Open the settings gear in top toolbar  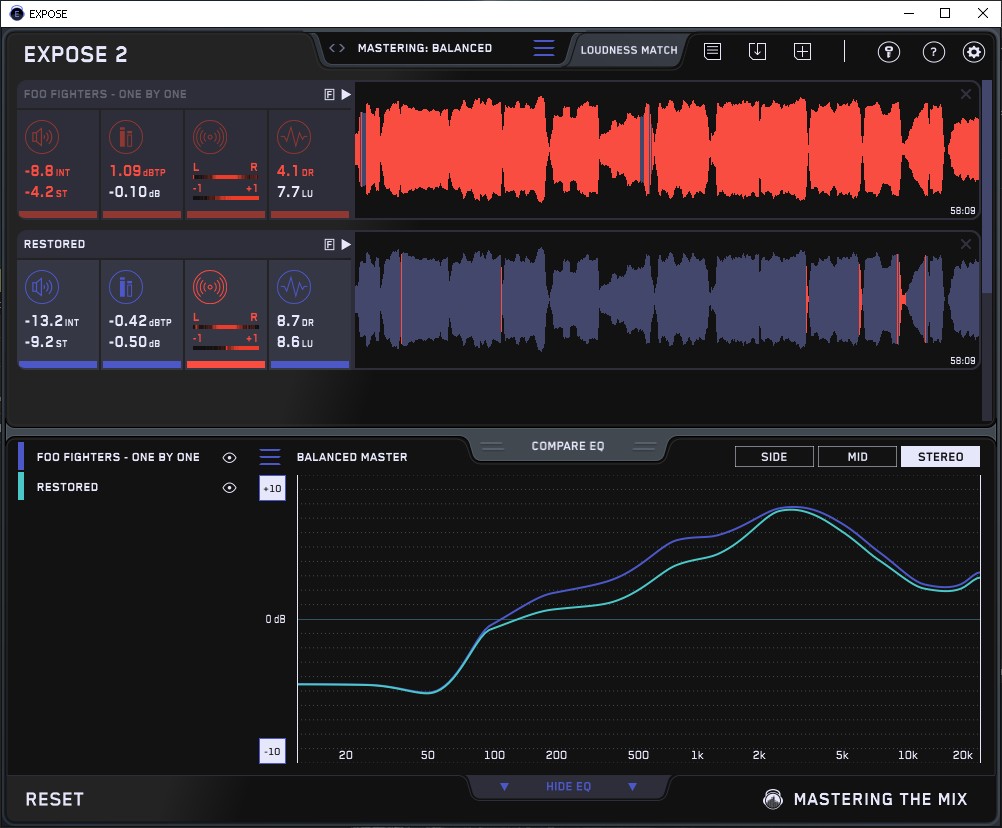coord(973,52)
